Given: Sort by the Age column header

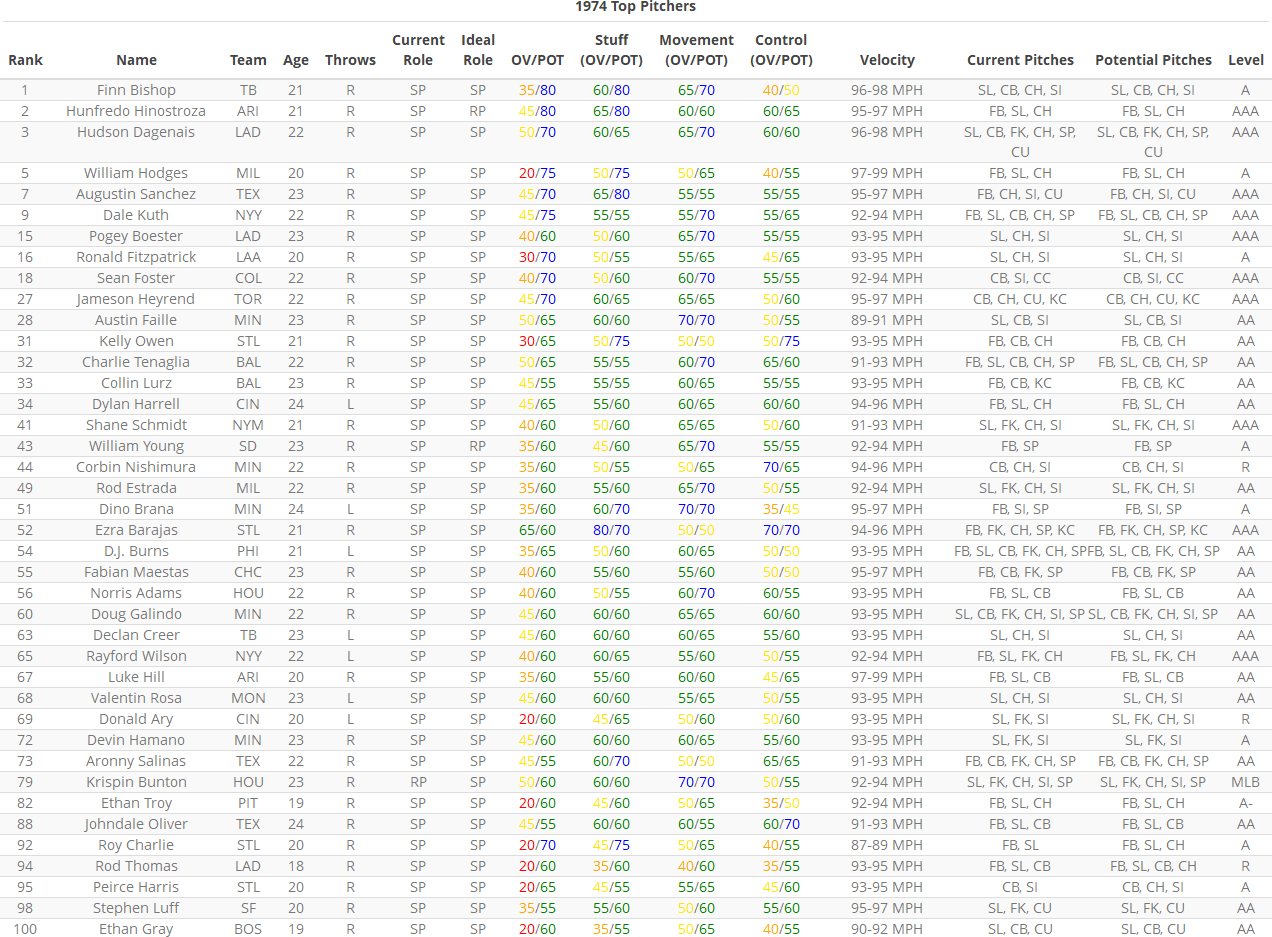Looking at the screenshot, I should [296, 60].
